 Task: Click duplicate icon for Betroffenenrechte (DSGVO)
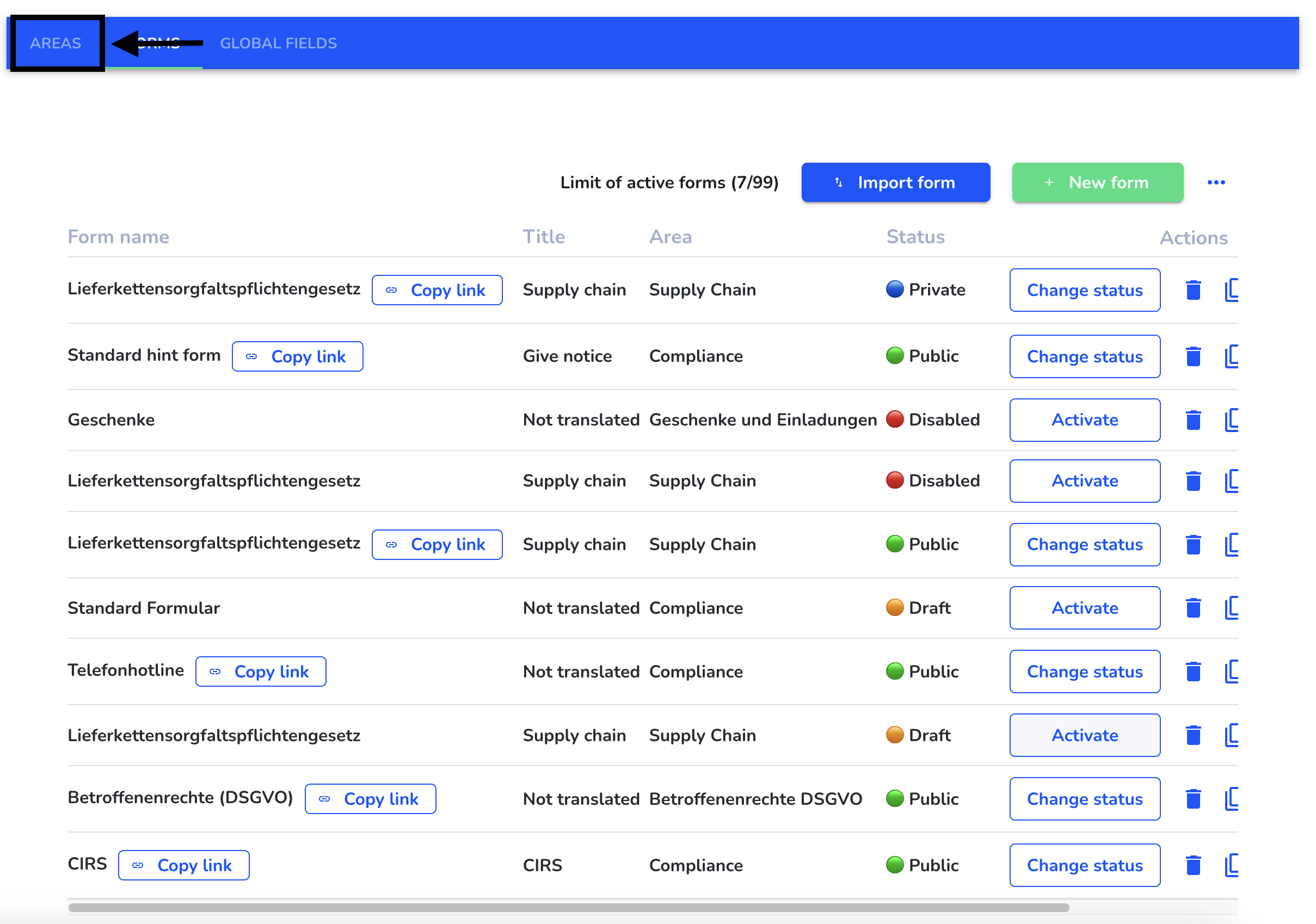click(1231, 799)
